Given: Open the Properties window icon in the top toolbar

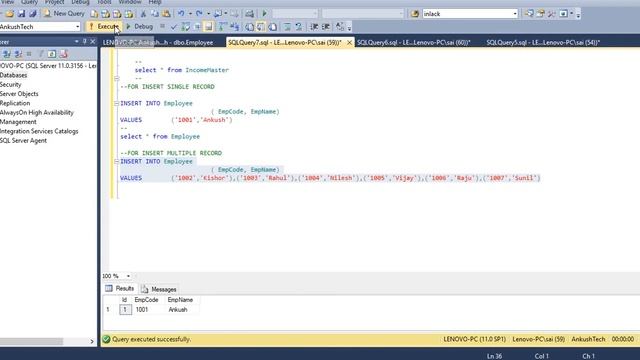Looking at the screenshot, I should (x=540, y=14).
